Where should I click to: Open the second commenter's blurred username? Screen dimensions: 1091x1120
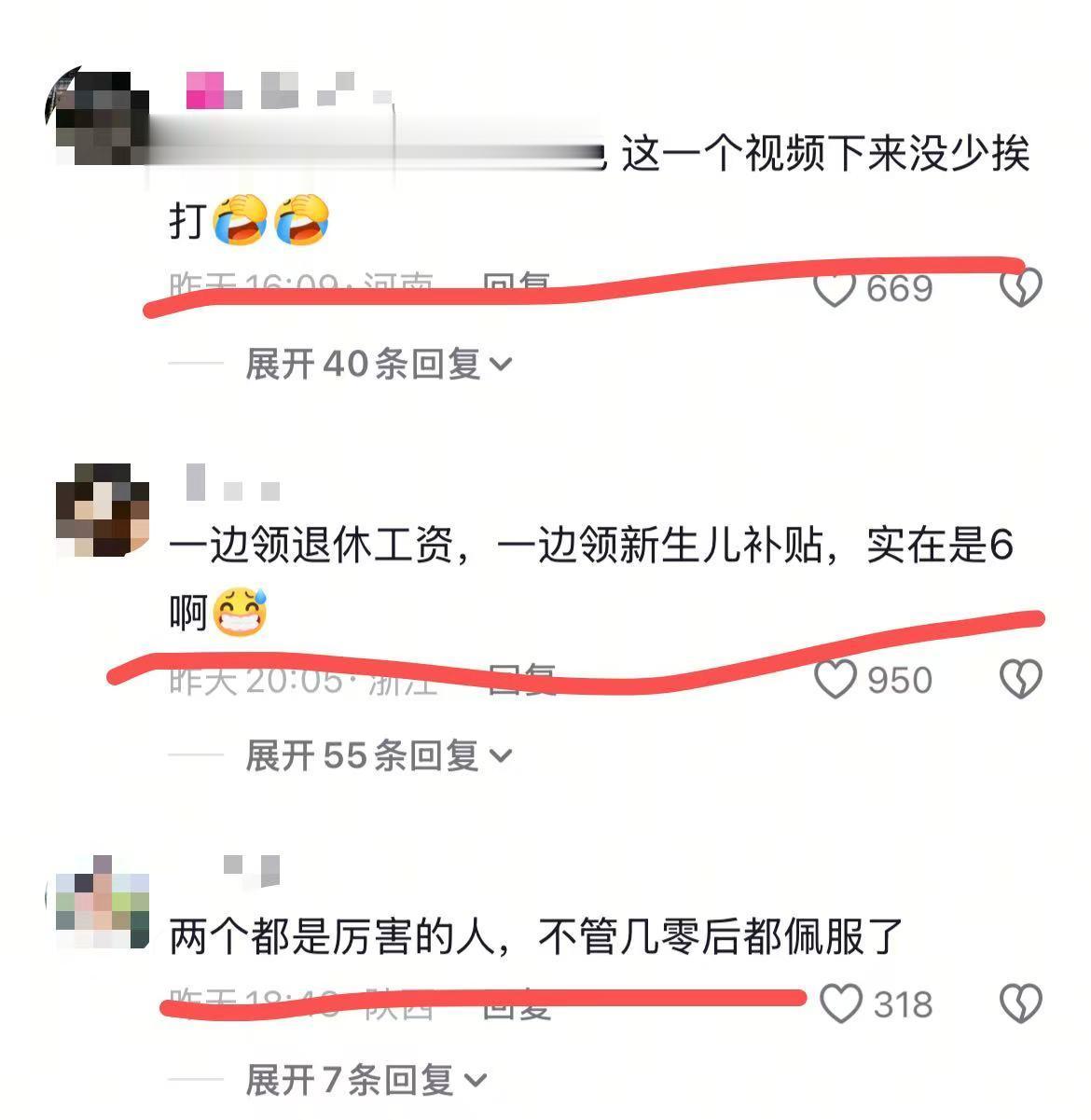(233, 483)
